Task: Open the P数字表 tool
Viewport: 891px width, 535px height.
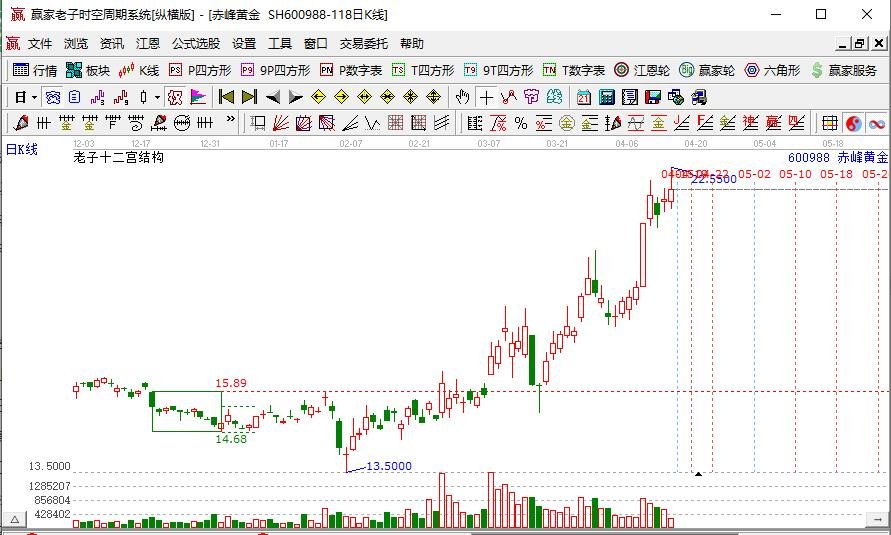Action: pyautogui.click(x=351, y=70)
